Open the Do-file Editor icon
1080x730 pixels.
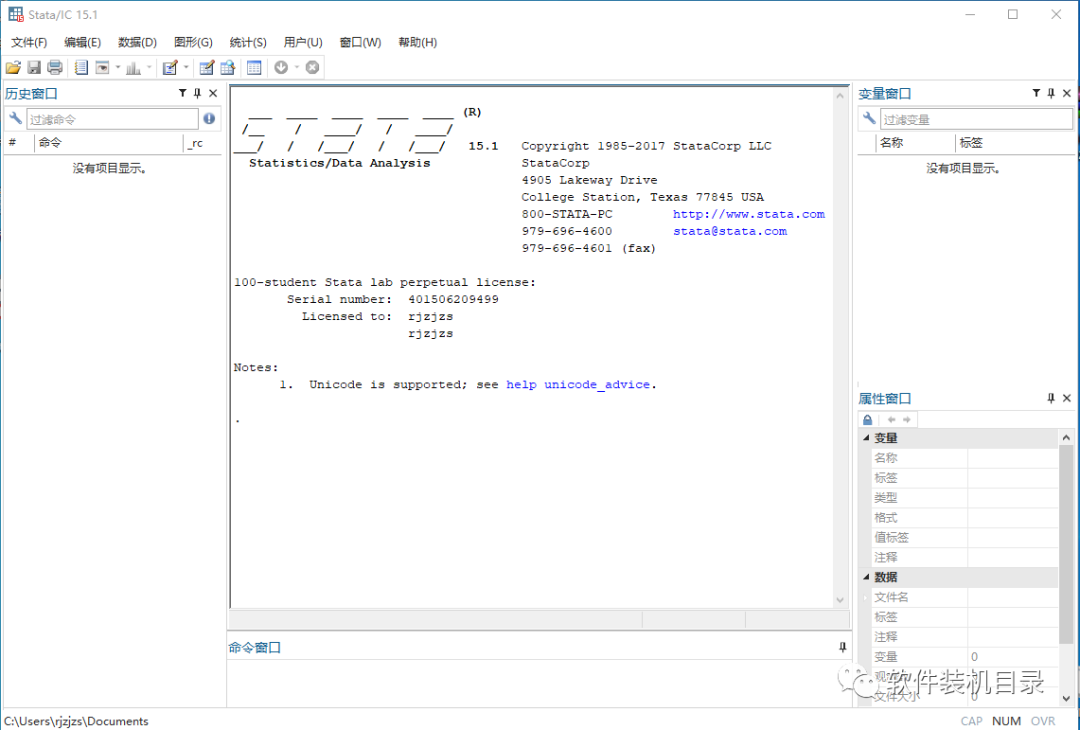point(169,67)
